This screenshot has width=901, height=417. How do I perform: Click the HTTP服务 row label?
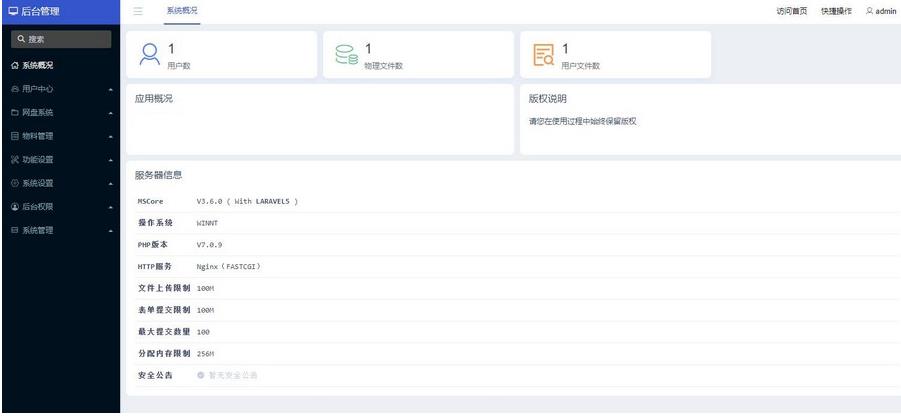point(155,267)
